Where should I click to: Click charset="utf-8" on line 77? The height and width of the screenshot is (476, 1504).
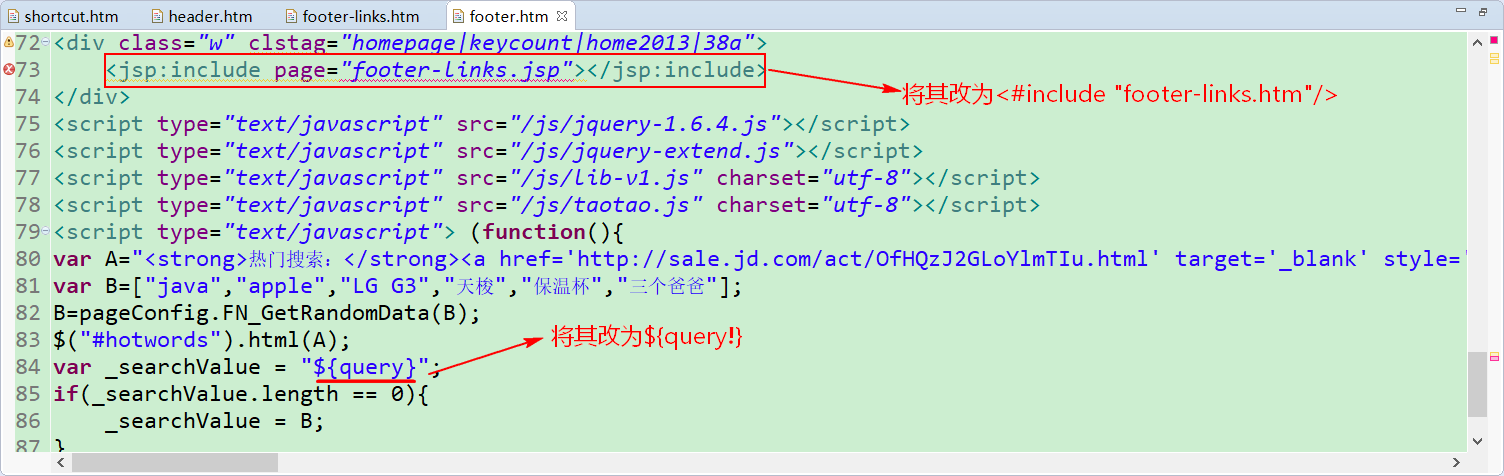coord(821,178)
